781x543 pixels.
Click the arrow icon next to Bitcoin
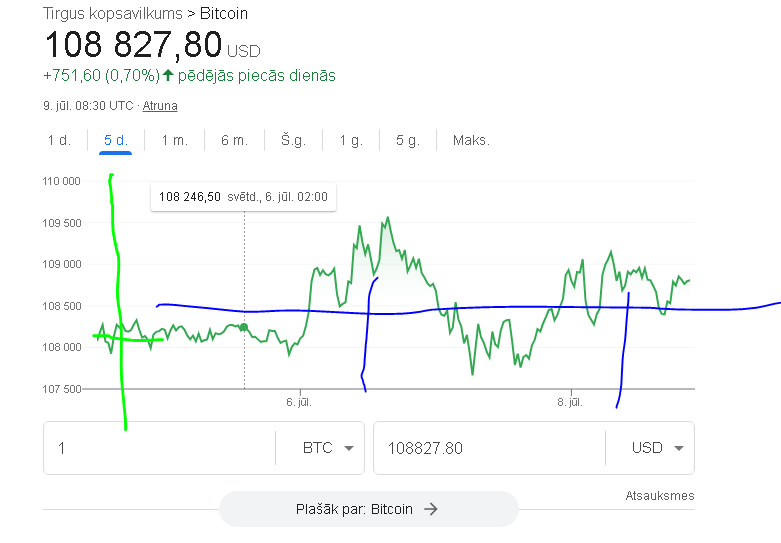point(431,509)
